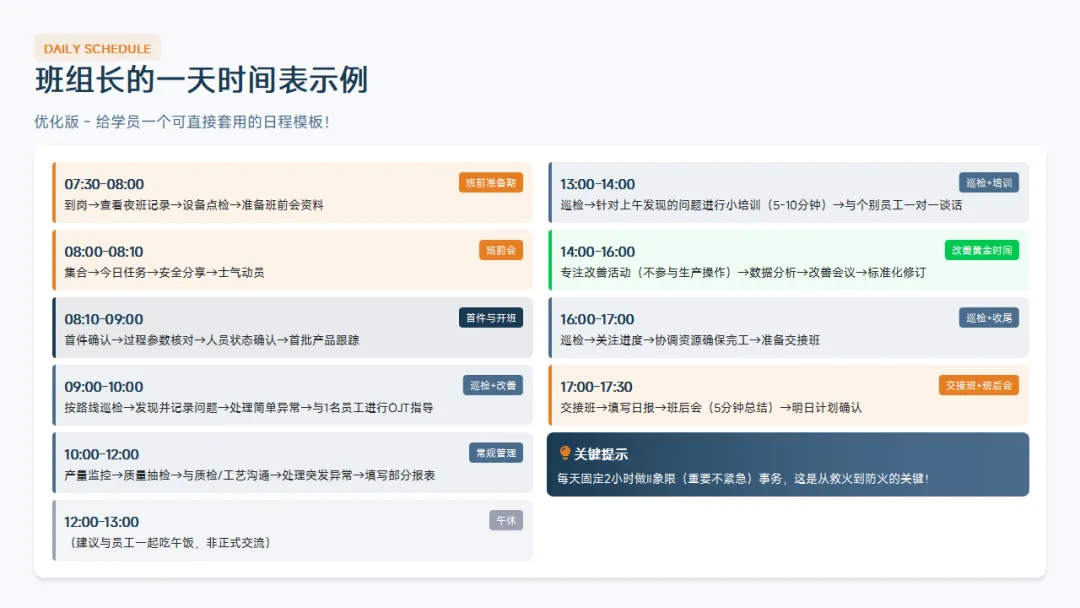The width and height of the screenshot is (1080, 608).
Task: Select the 10:00-12:00 time label
Action: [101, 454]
